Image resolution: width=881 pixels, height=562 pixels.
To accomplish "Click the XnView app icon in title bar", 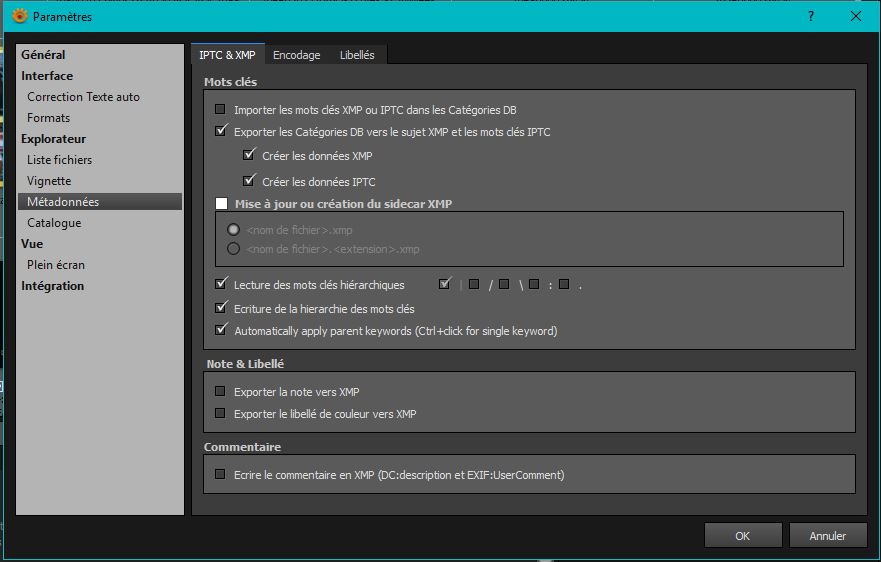I will pos(19,16).
